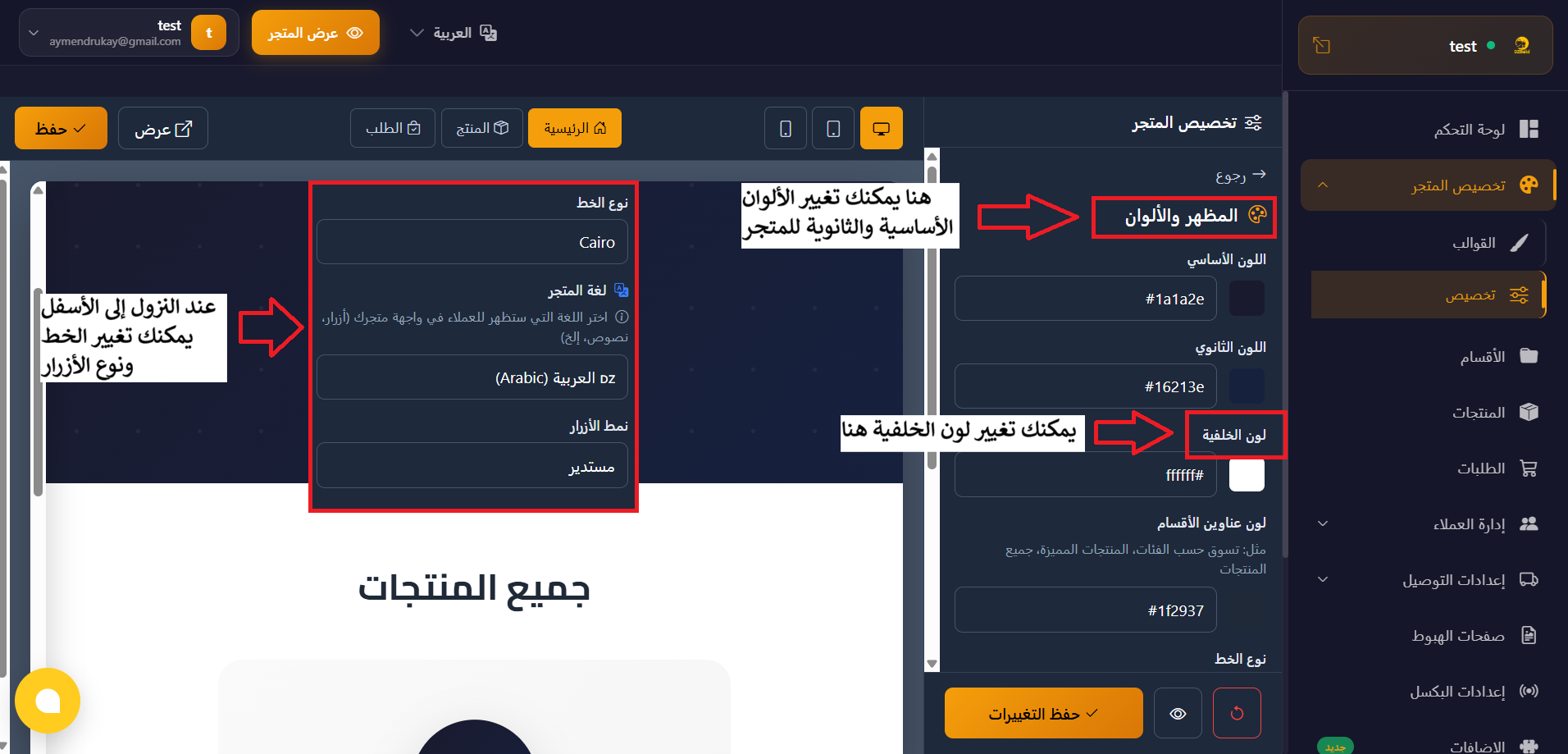Switch to the المنتج page tab

pos(482,129)
